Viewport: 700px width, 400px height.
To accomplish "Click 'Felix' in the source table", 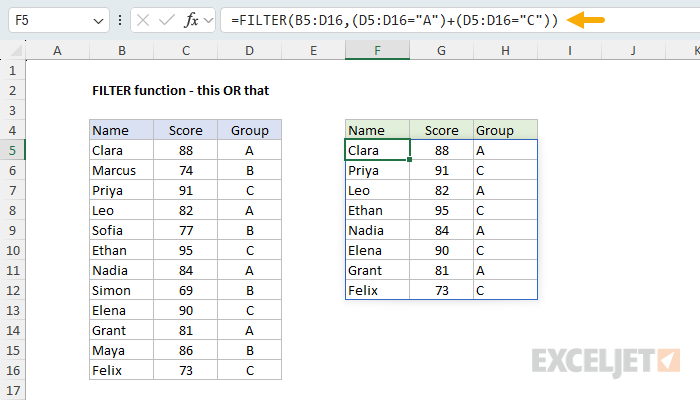I will coord(121,371).
